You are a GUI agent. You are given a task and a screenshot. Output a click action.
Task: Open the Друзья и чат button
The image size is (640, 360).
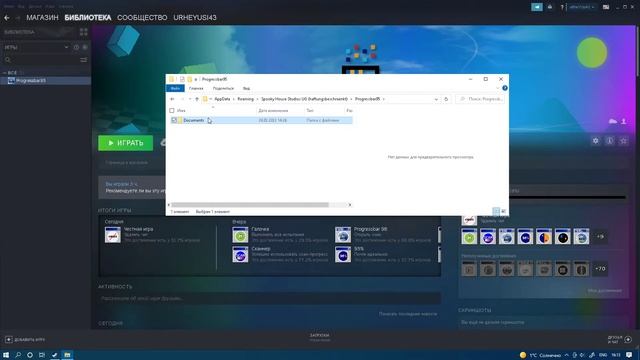click(619, 339)
